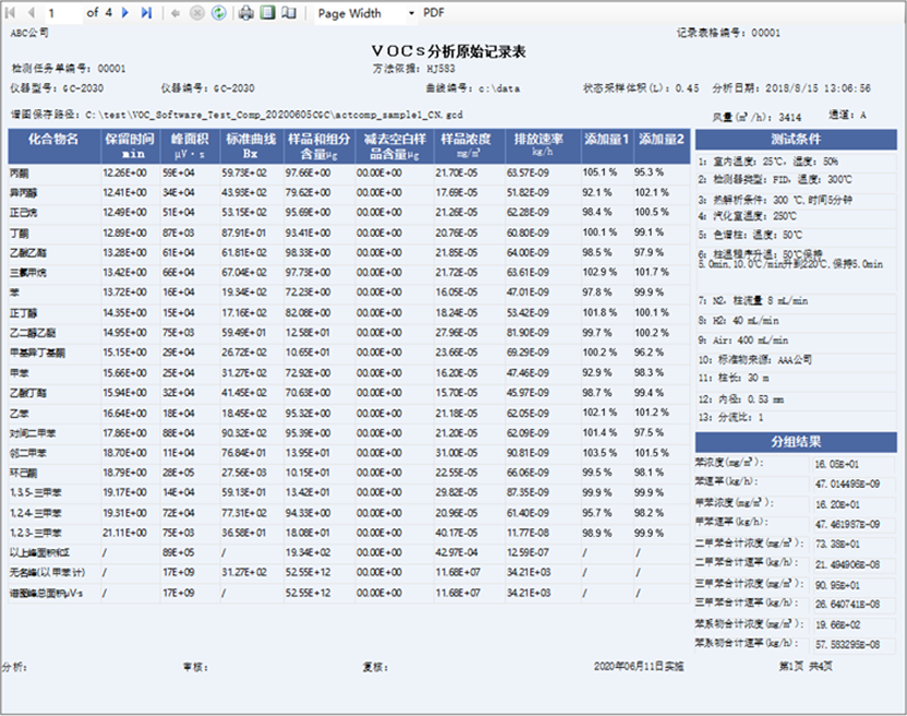The width and height of the screenshot is (907, 716).
Task: Refresh the report
Action: pos(217,13)
